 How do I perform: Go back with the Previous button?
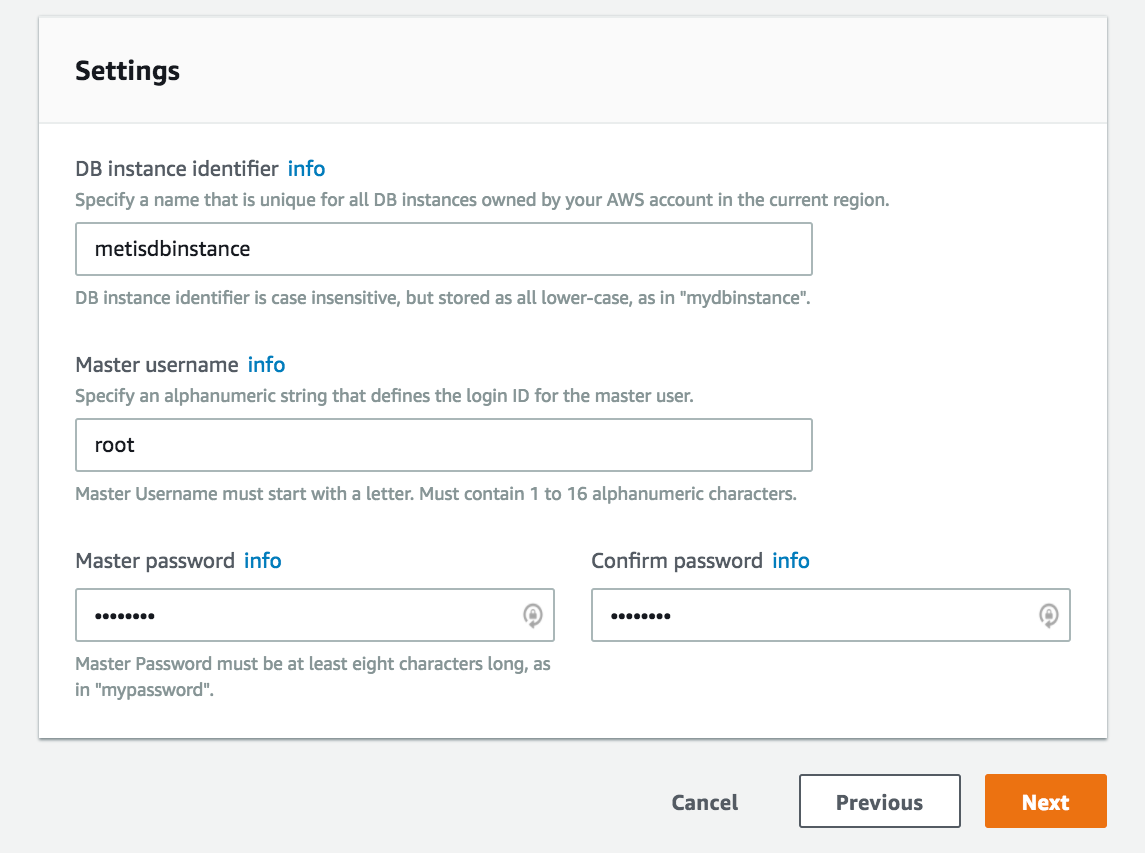pos(879,802)
